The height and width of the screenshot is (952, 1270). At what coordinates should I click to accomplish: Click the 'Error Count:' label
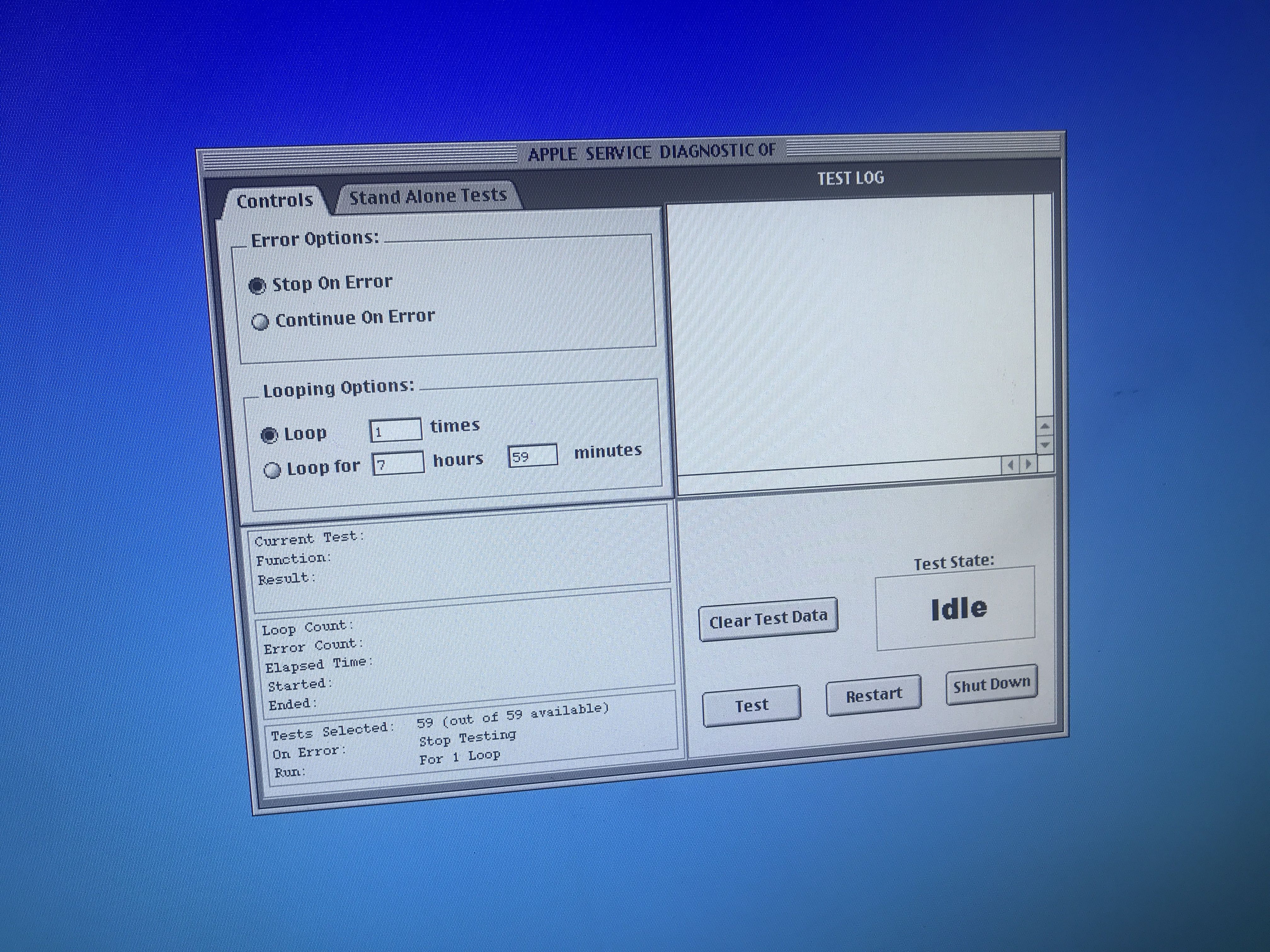coord(313,646)
